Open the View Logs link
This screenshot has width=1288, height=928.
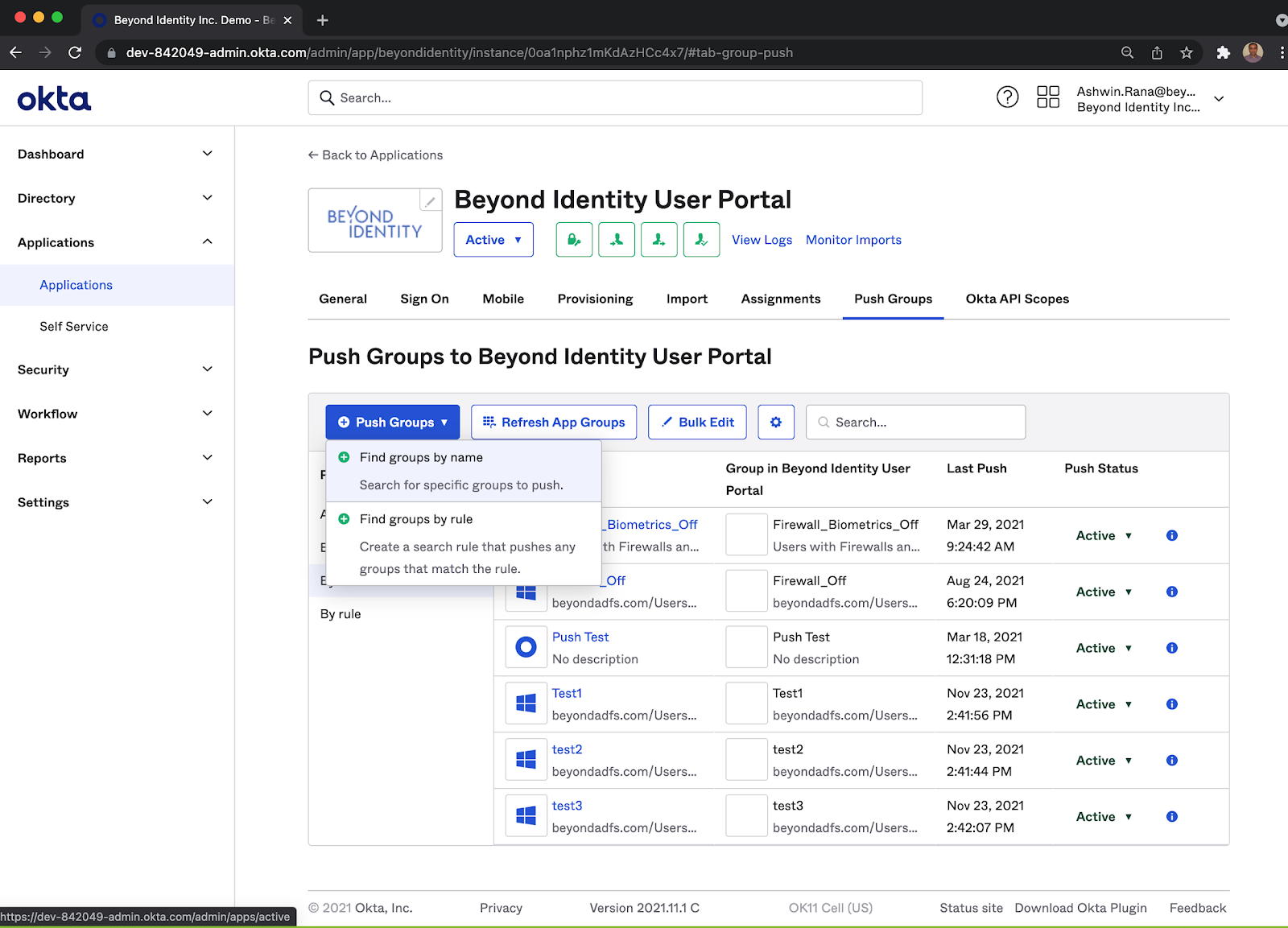click(x=762, y=240)
